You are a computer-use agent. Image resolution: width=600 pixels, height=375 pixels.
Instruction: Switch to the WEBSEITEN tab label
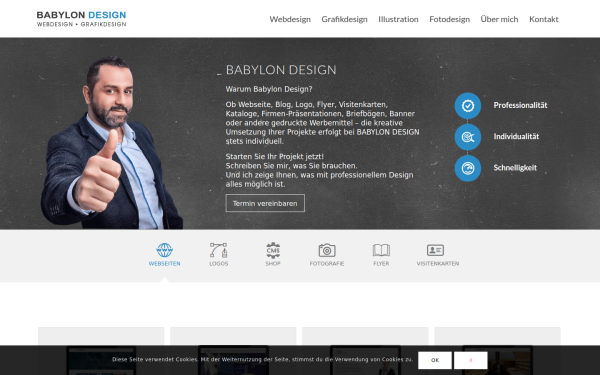[x=165, y=264]
